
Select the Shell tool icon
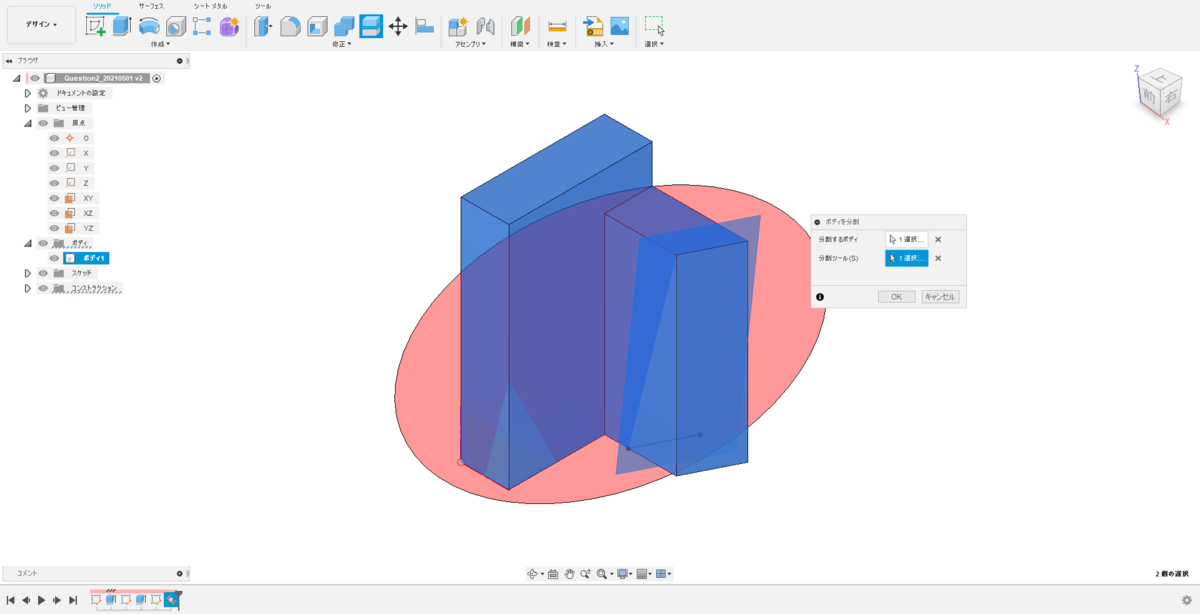tap(317, 27)
